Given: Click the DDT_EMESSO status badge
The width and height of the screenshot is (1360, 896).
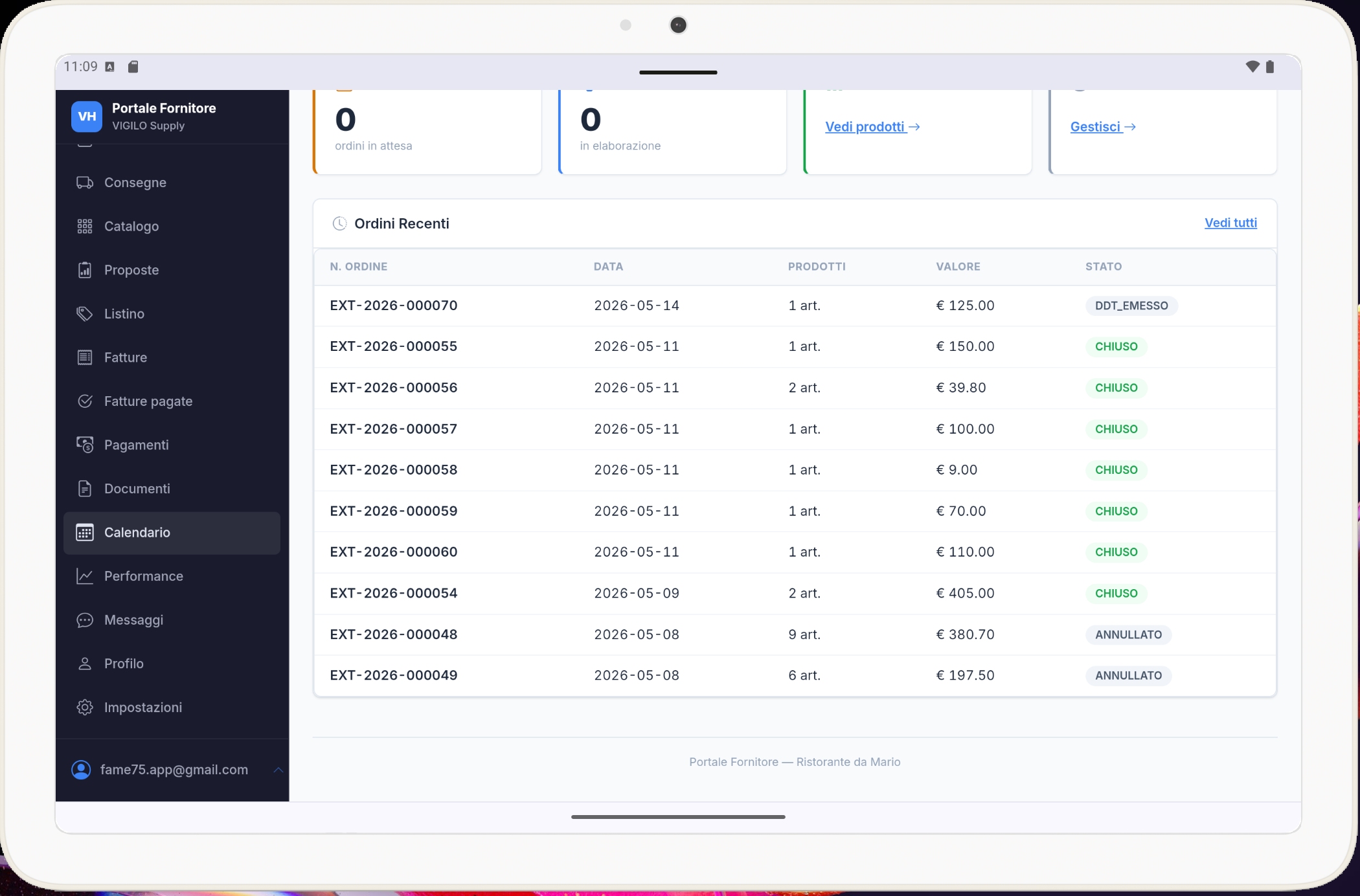Looking at the screenshot, I should 1131,306.
